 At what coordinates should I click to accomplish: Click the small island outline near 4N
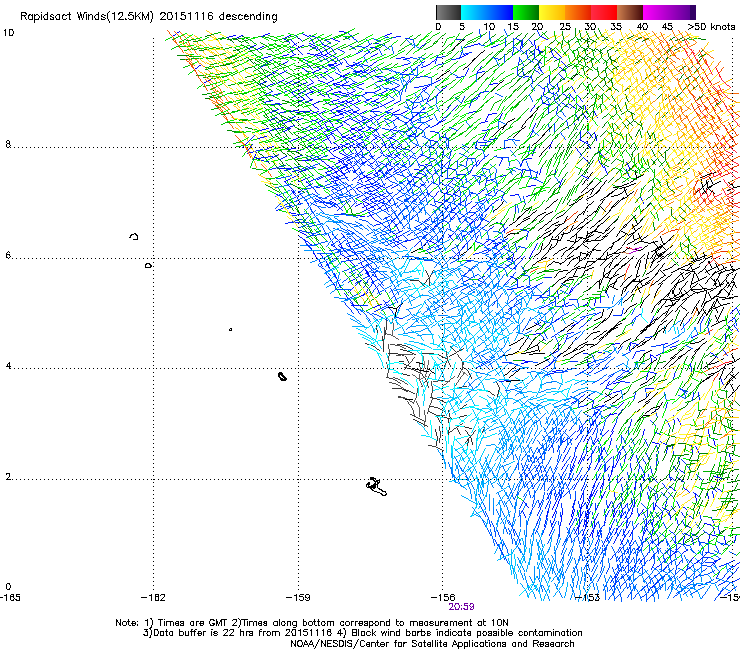pos(282,376)
